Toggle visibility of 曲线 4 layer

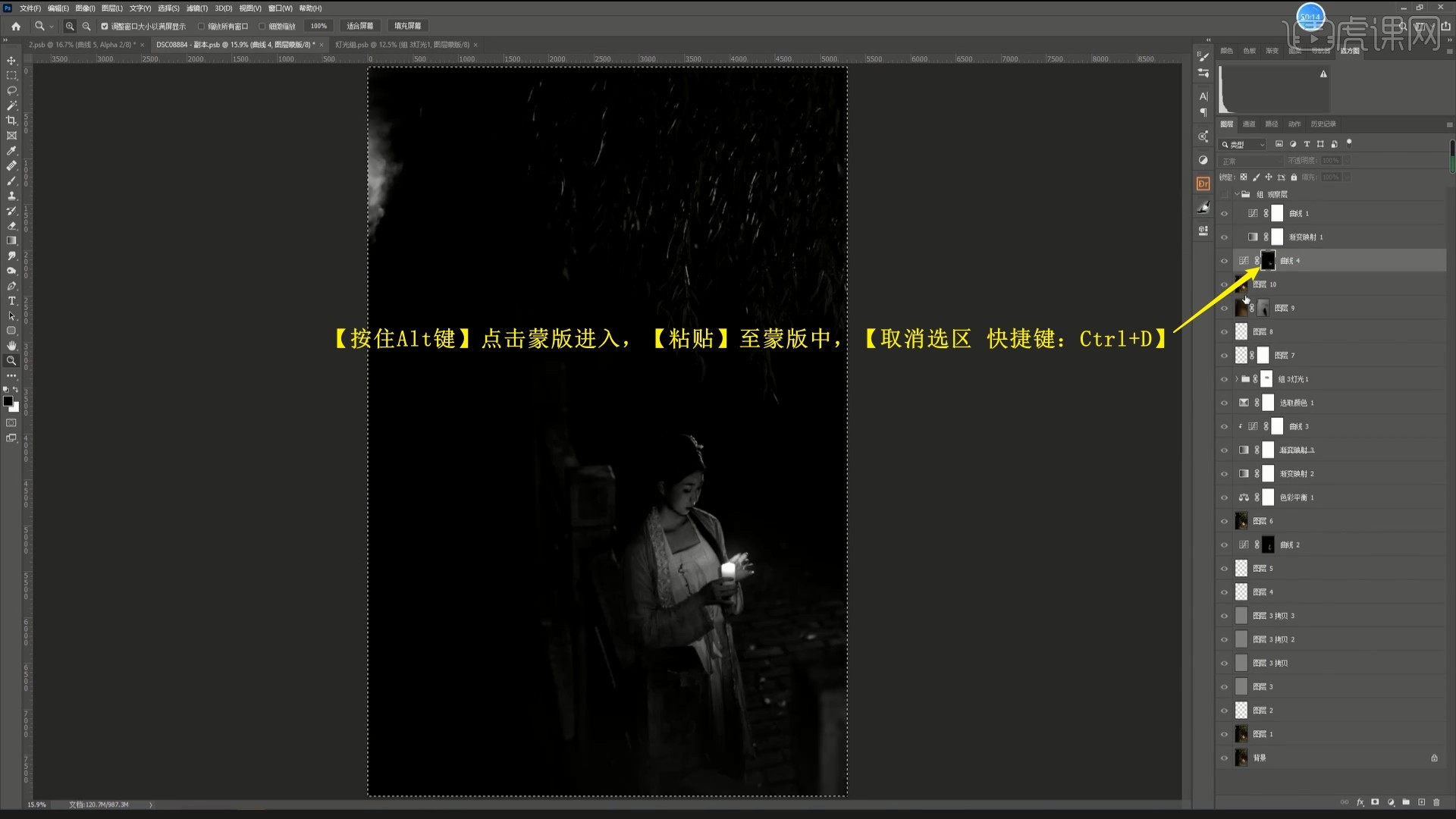point(1224,261)
